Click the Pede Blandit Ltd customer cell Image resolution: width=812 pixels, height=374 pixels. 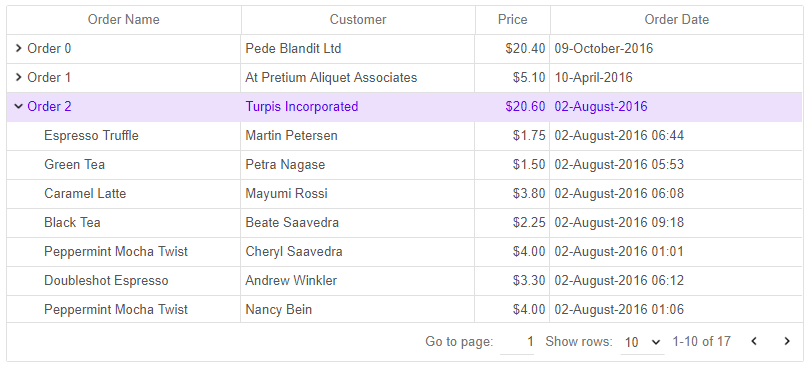pos(358,49)
